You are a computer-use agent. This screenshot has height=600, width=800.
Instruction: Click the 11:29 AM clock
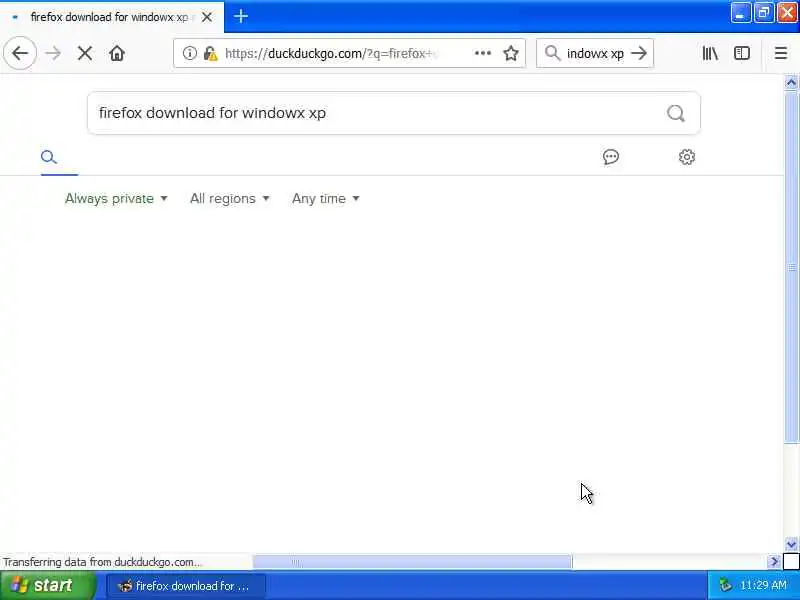(763, 585)
